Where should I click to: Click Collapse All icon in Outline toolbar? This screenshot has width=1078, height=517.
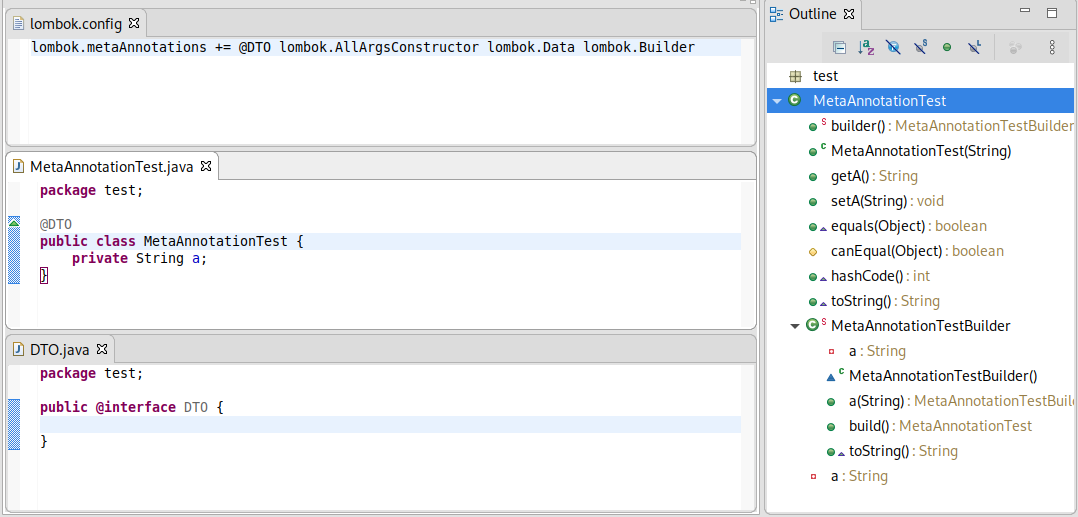(x=839, y=47)
